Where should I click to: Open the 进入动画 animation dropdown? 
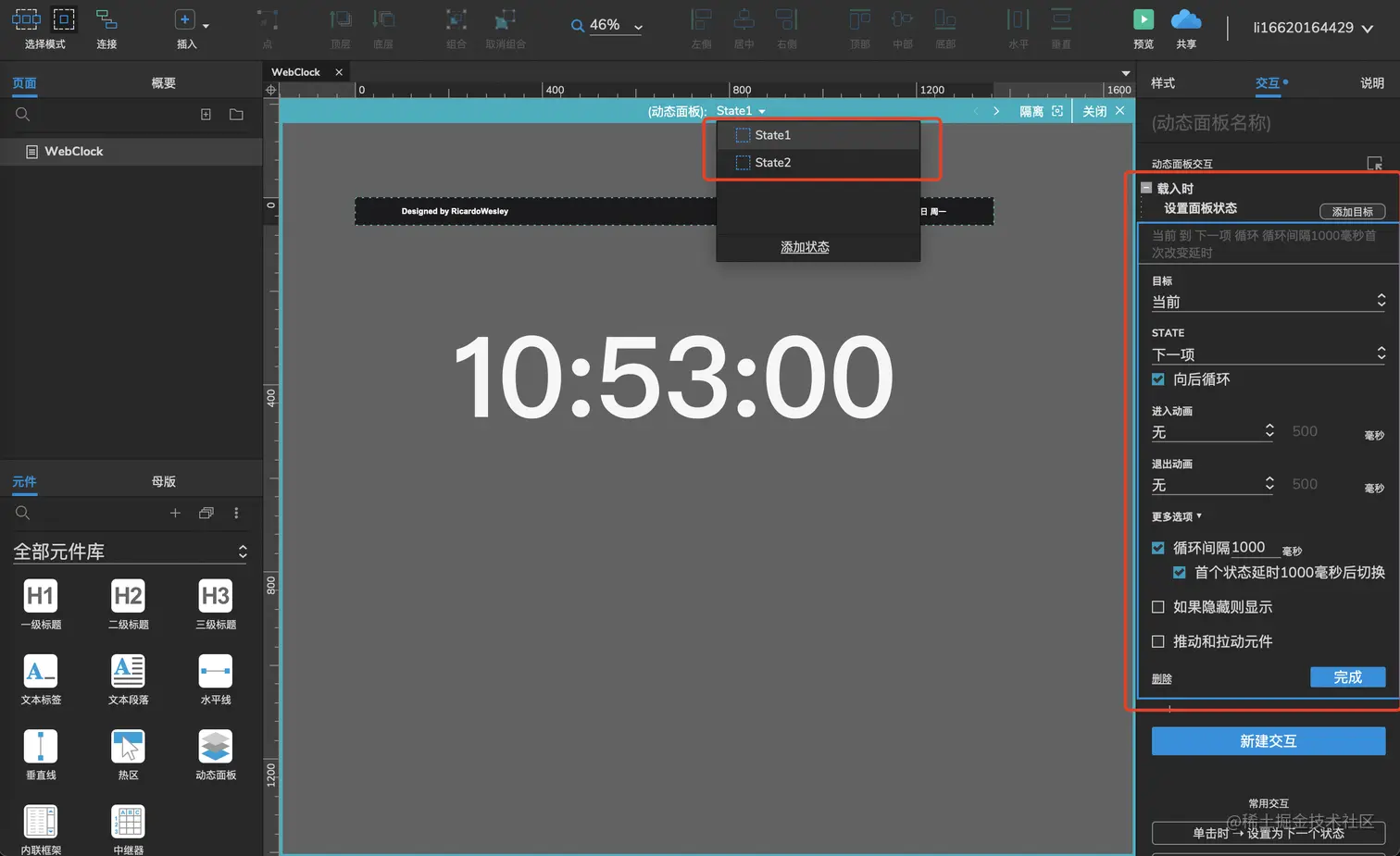tap(1213, 432)
